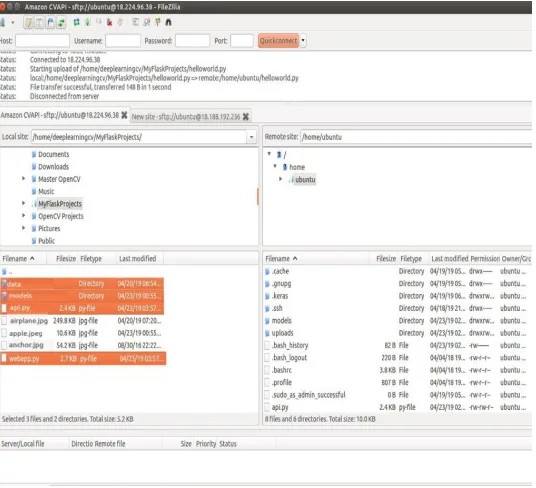Open file search with binoculars icon
Screen dimensions: 536x488
pyautogui.click(x=169, y=23)
